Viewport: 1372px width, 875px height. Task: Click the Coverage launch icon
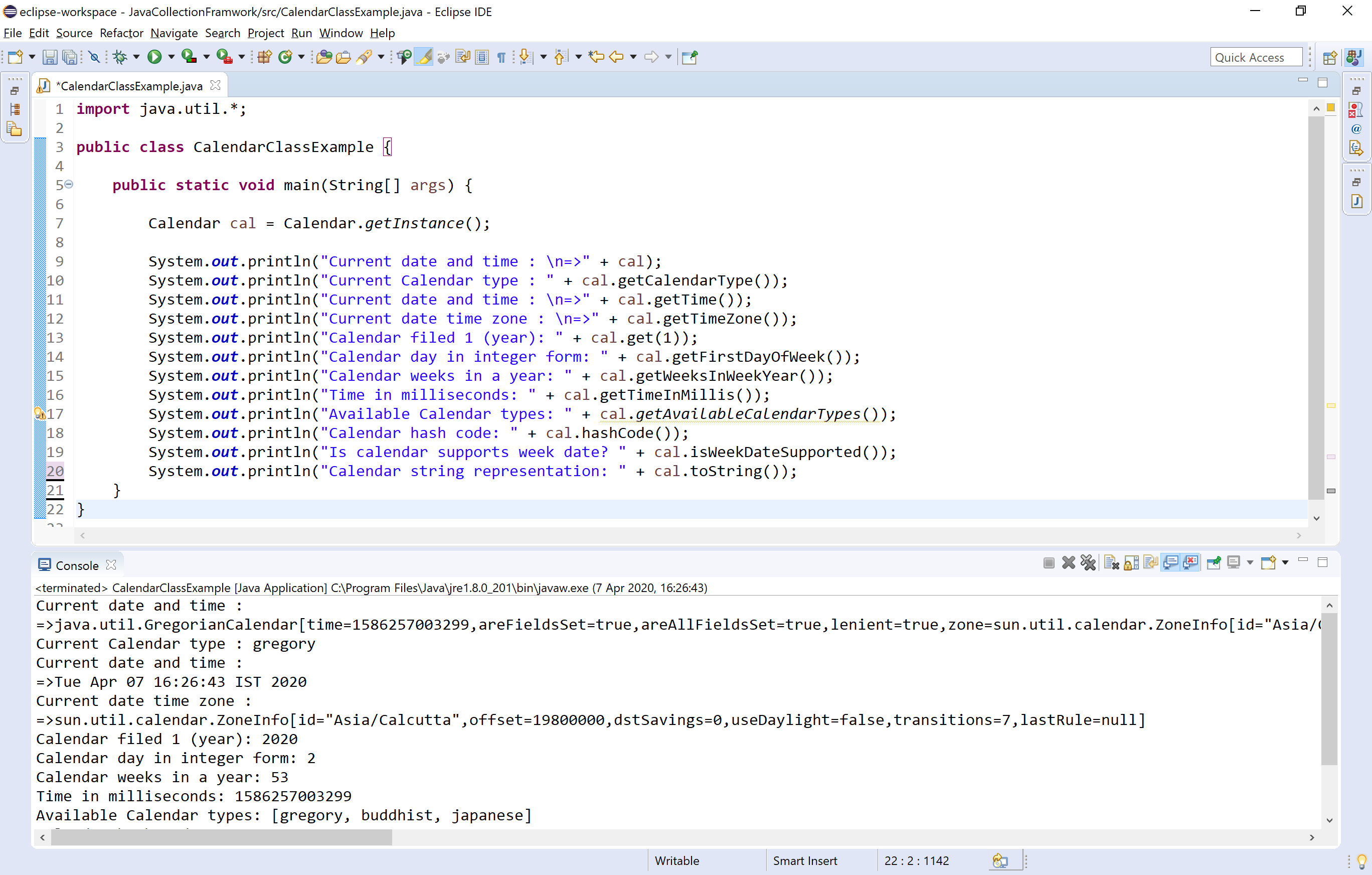[189, 57]
